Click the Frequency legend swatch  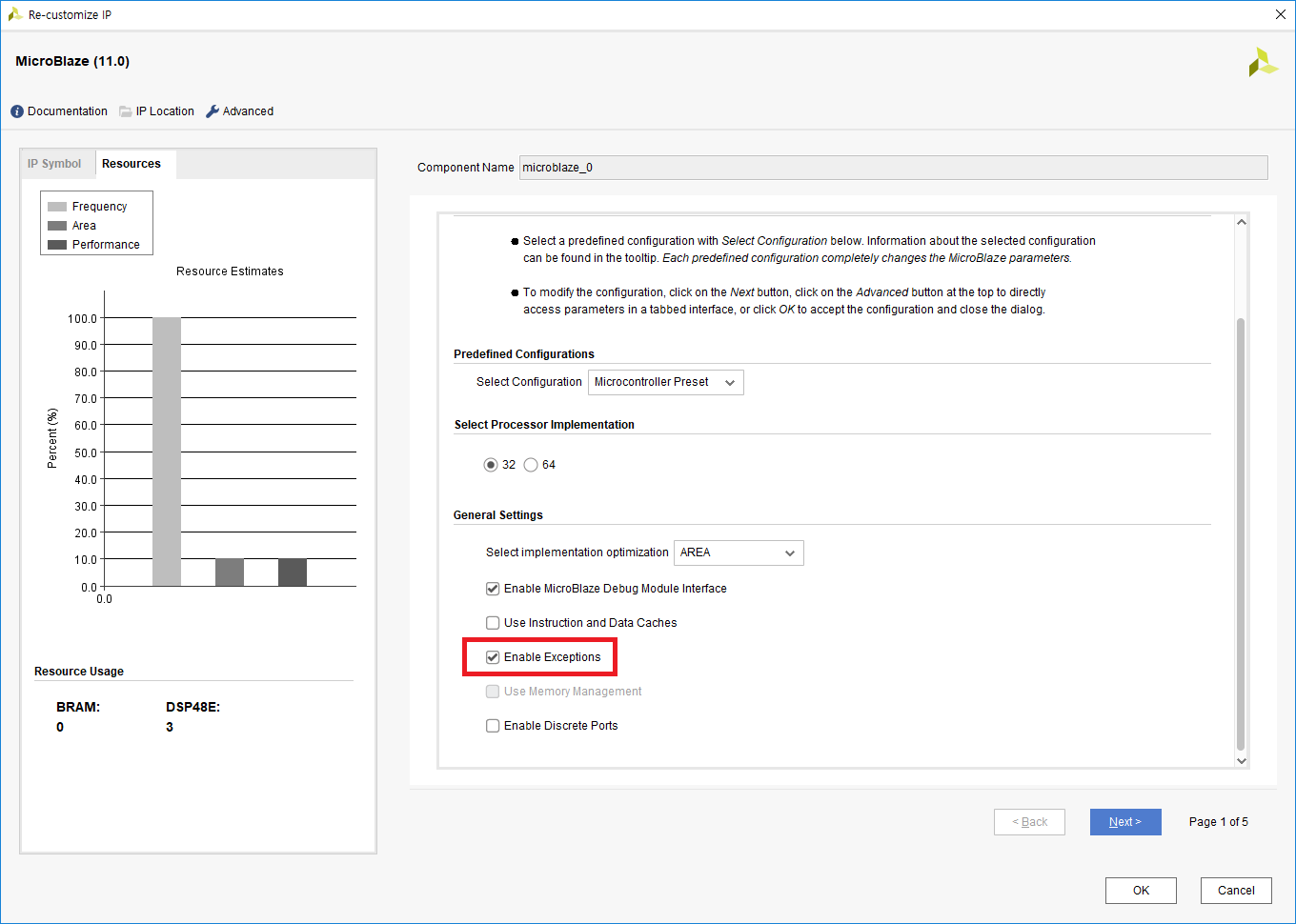coord(57,207)
